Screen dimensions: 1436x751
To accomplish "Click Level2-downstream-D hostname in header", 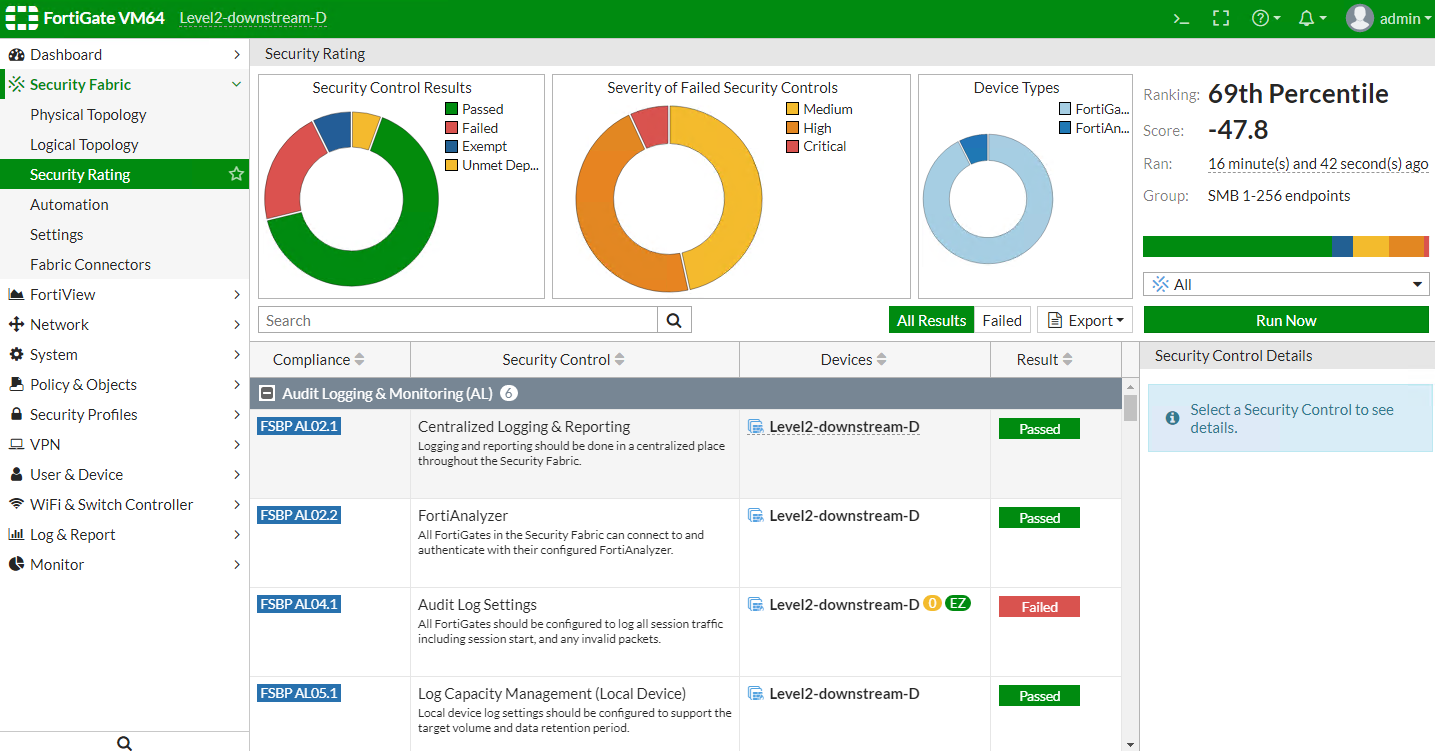I will coord(253,18).
